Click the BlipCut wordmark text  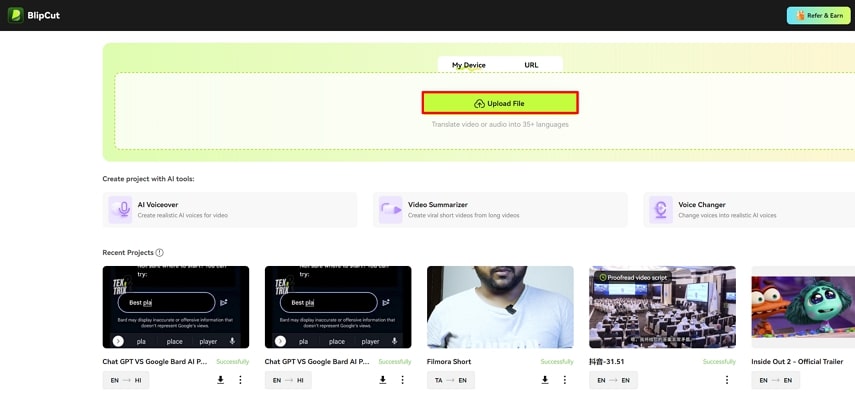pos(44,15)
